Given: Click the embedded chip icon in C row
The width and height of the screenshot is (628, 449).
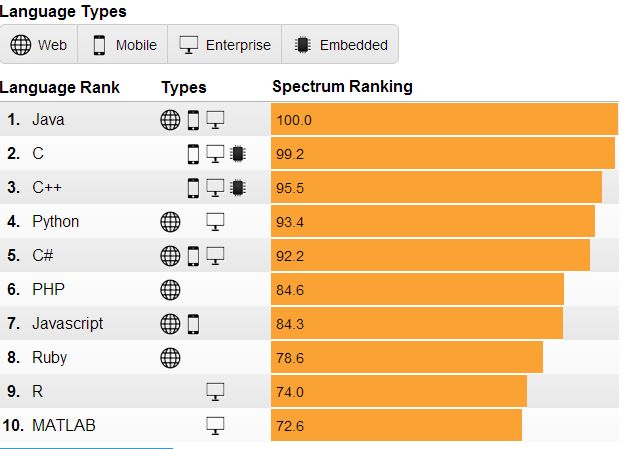Looking at the screenshot, I should click(x=237, y=154).
